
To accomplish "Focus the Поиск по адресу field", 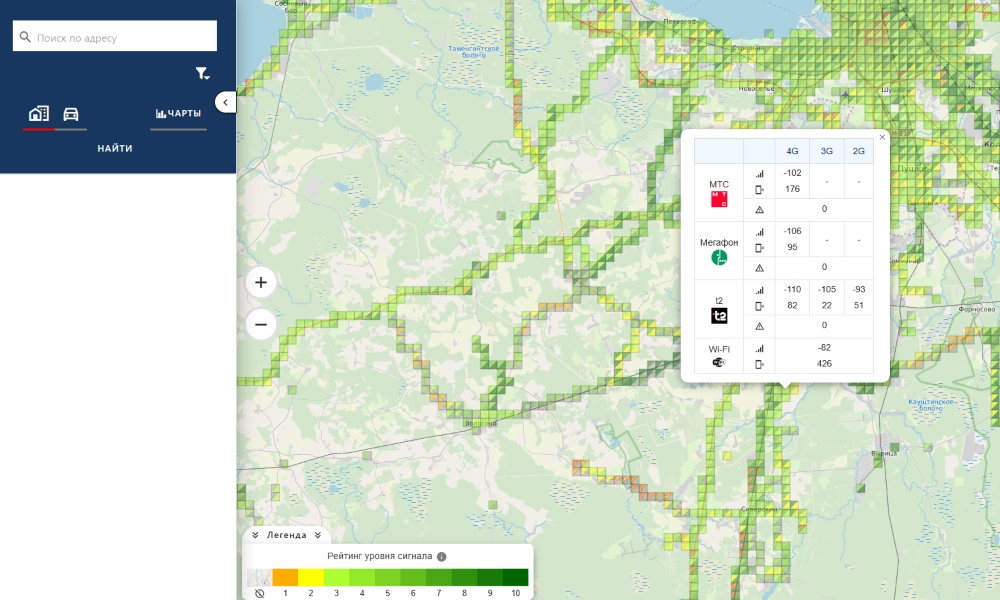I will click(x=115, y=36).
